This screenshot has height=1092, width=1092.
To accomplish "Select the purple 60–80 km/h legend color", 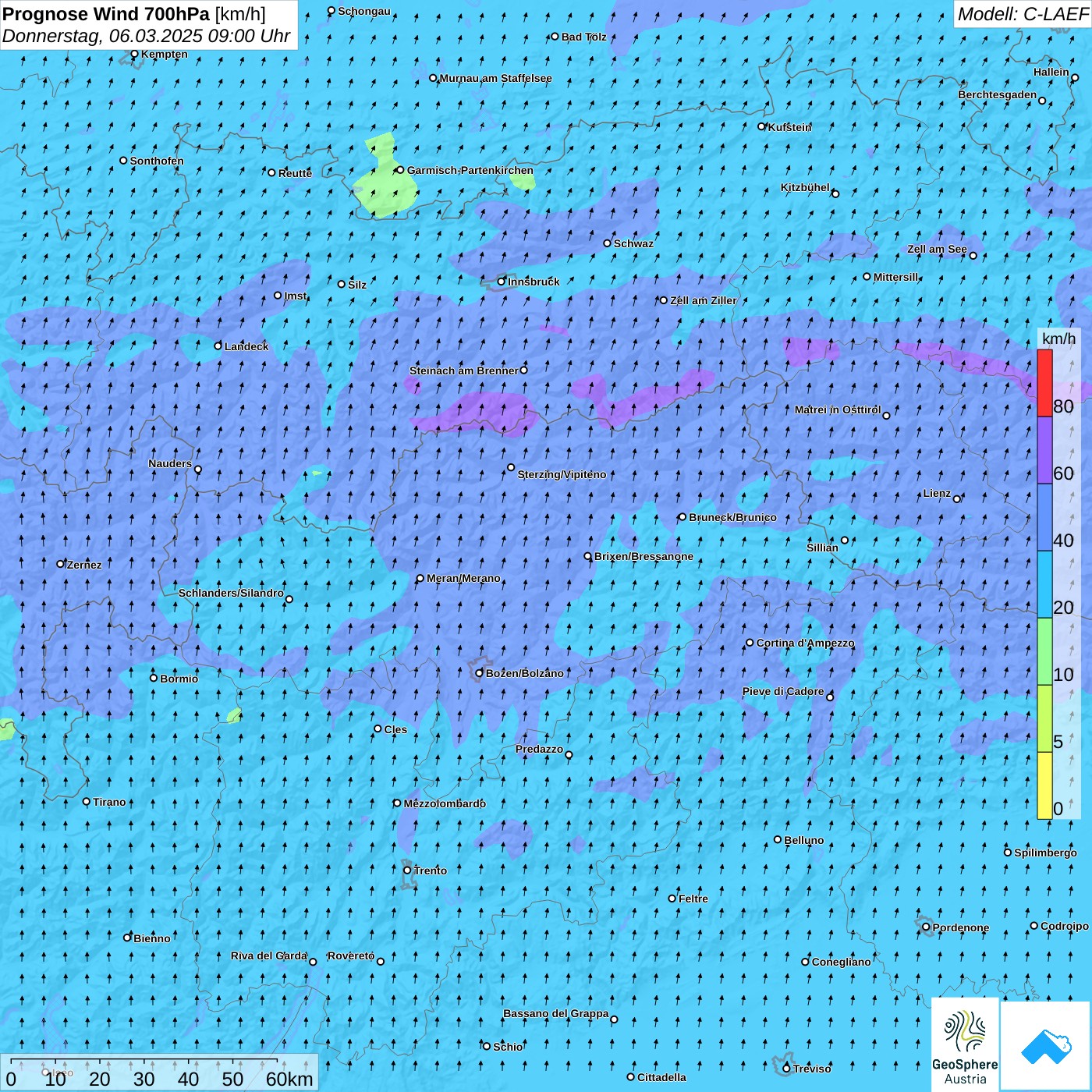I will pos(1044,451).
